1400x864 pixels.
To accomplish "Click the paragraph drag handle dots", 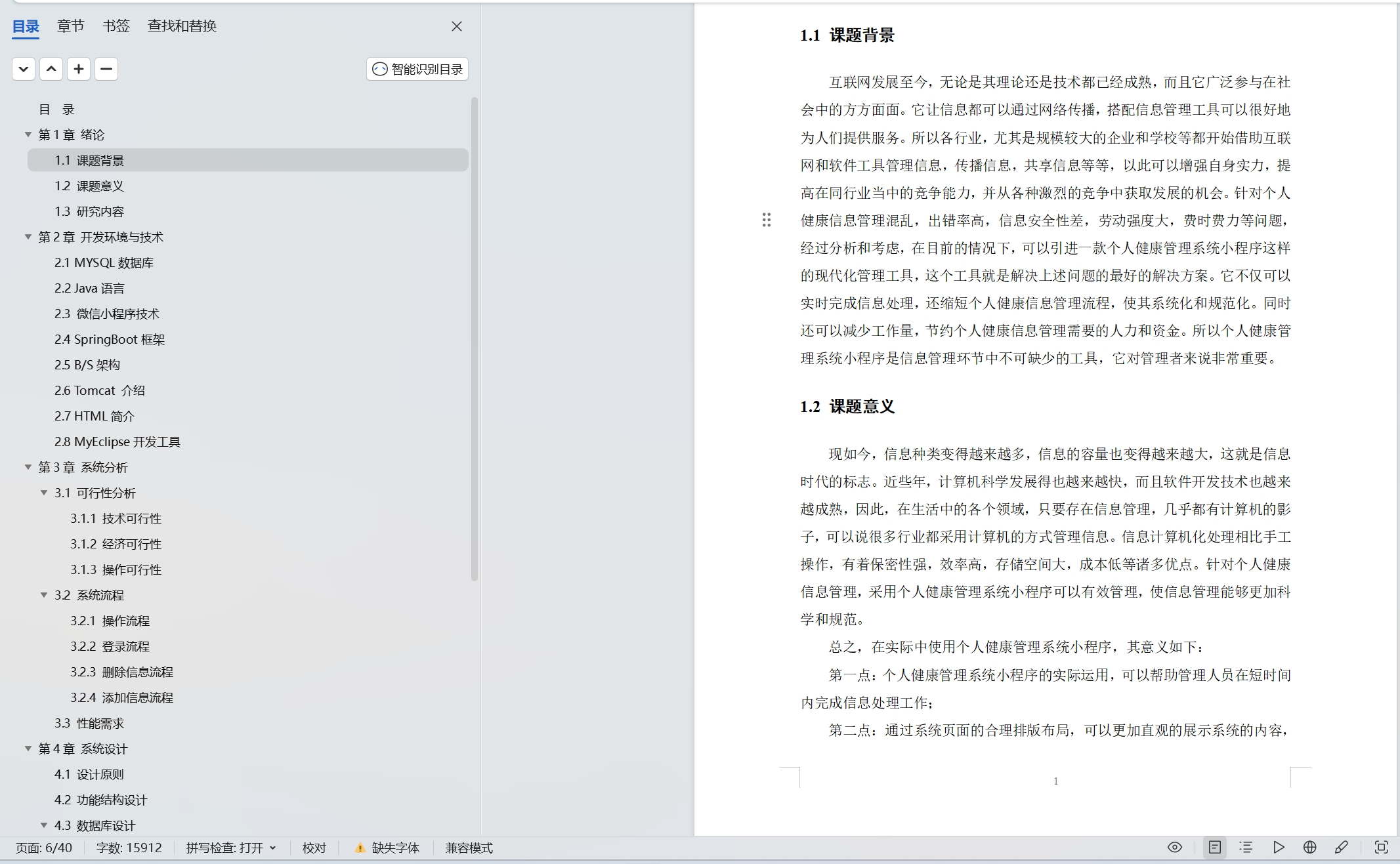I will click(x=767, y=220).
